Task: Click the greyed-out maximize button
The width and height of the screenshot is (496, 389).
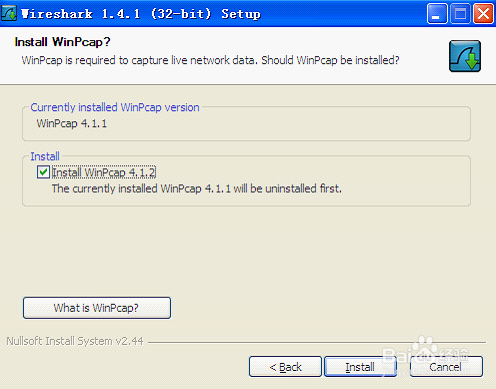Action: pos(460,14)
